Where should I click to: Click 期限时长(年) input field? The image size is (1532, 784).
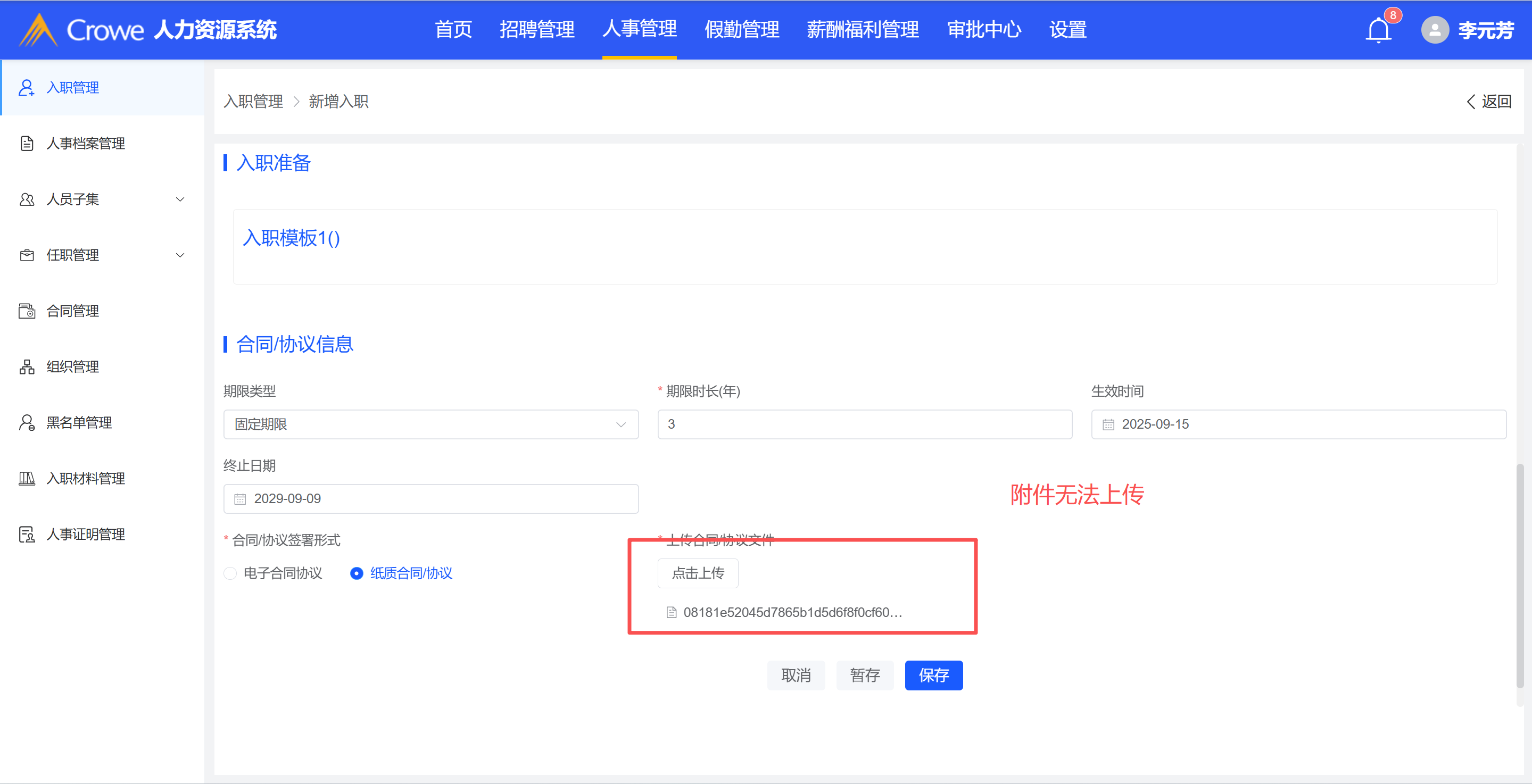[864, 424]
